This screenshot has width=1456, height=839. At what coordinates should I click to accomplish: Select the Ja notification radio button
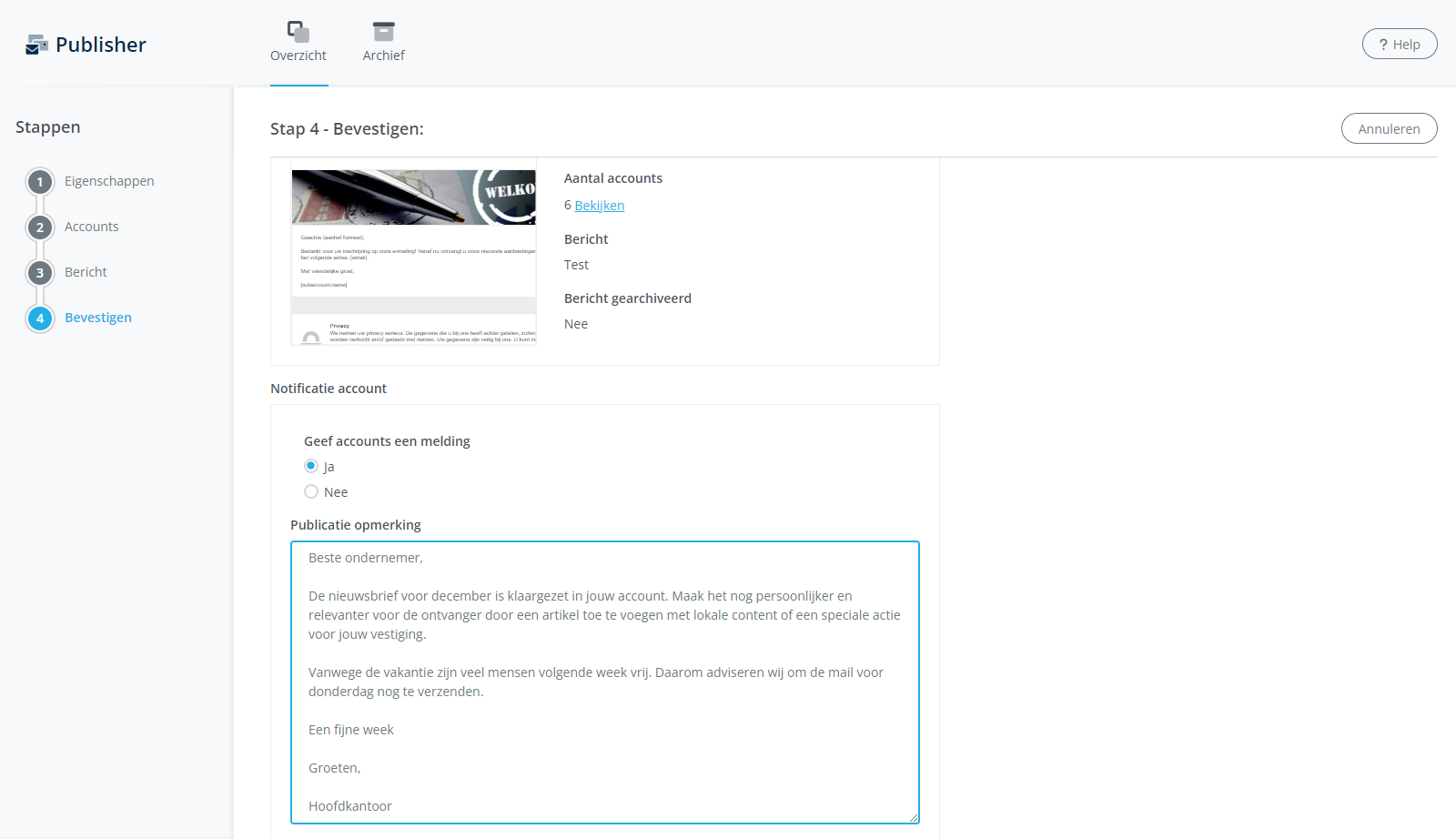point(310,465)
